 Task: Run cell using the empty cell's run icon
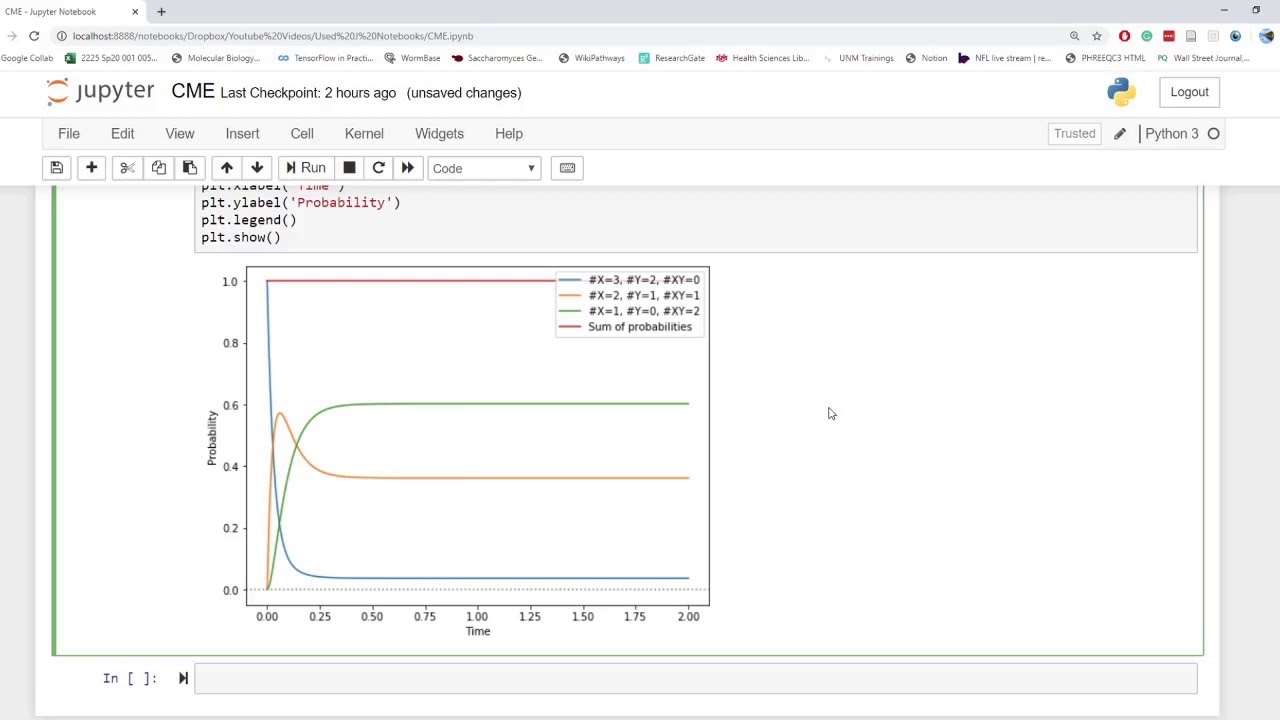tap(183, 678)
